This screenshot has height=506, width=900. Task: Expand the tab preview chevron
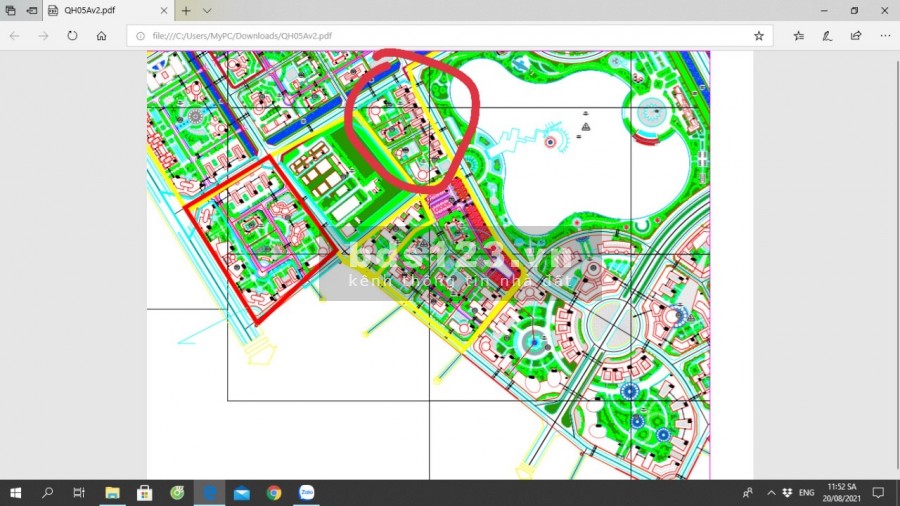click(x=207, y=10)
